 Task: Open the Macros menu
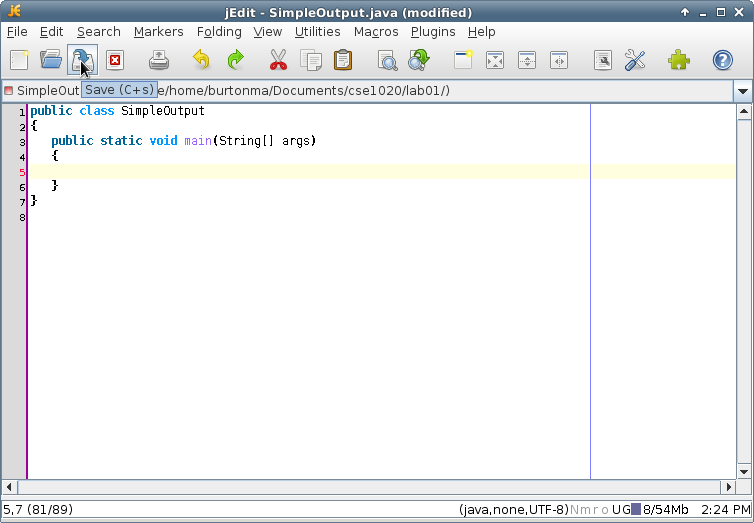[x=376, y=32]
